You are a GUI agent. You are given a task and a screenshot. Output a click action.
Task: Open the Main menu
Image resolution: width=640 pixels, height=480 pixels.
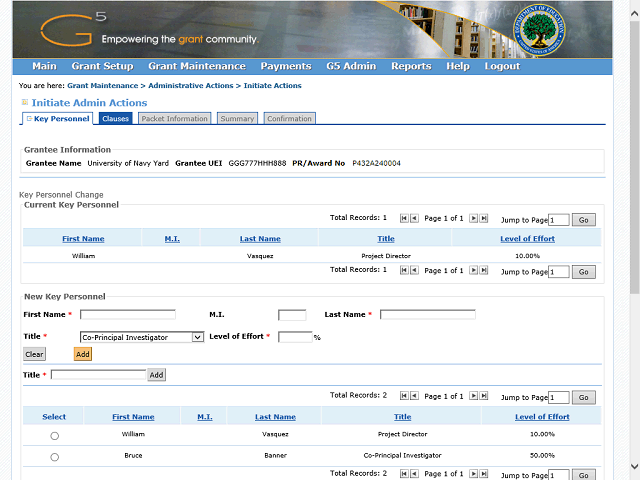pyautogui.click(x=44, y=66)
